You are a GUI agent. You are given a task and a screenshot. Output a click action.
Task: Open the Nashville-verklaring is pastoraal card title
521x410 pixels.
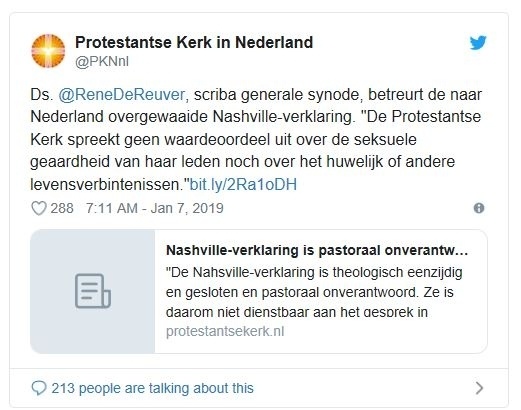point(317,250)
